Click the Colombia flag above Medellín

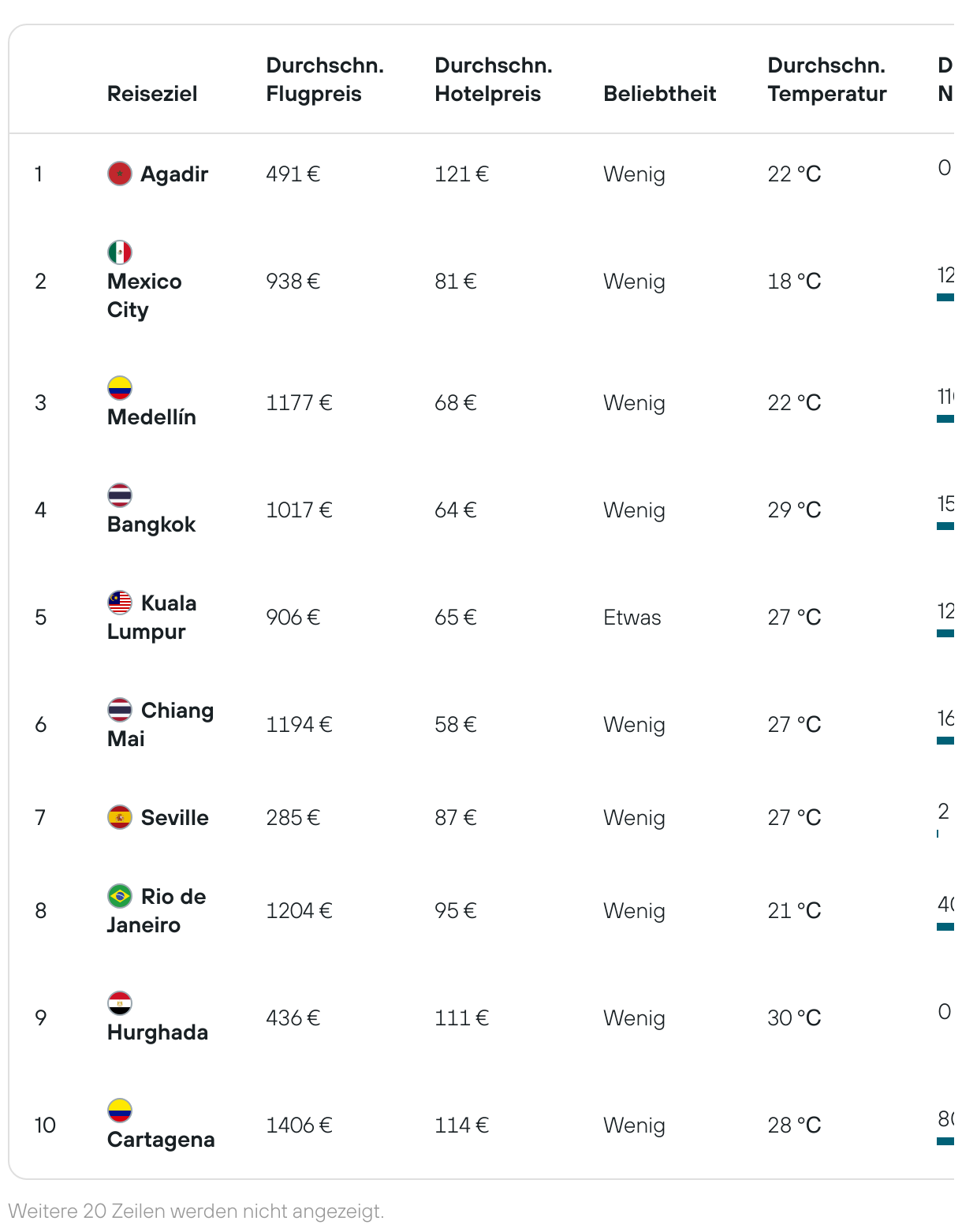(x=120, y=388)
